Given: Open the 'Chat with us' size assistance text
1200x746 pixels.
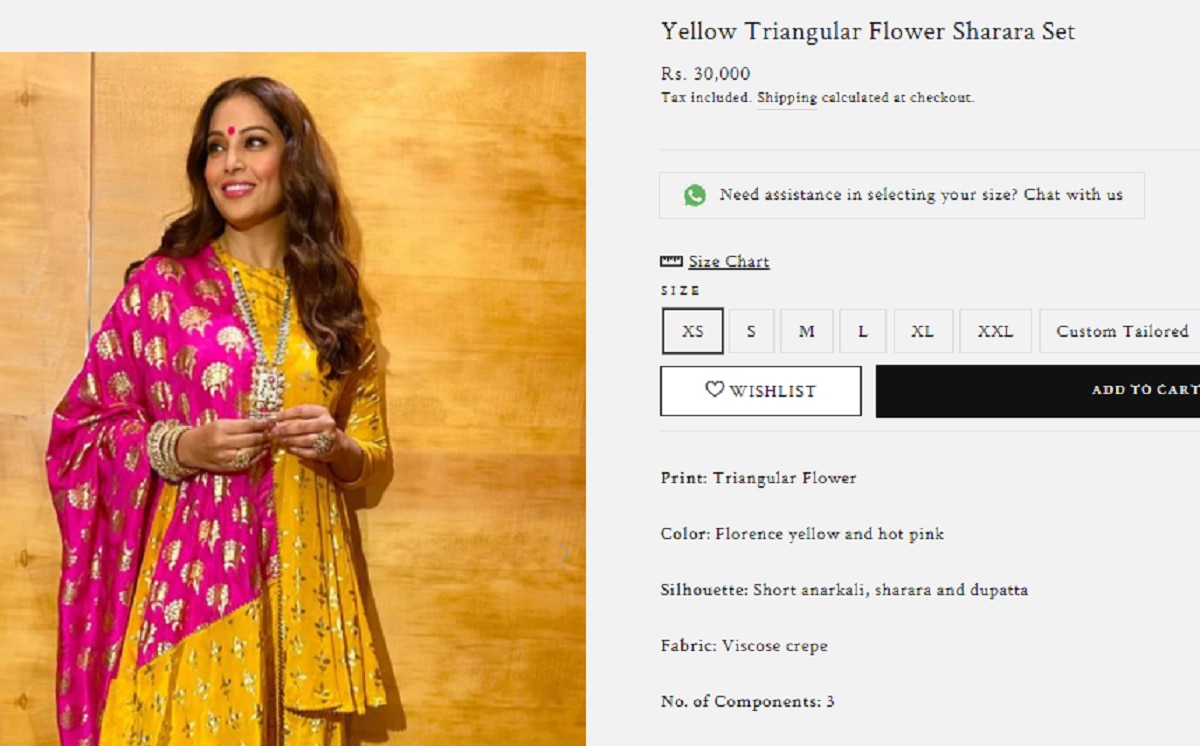Looking at the screenshot, I should (x=1073, y=195).
